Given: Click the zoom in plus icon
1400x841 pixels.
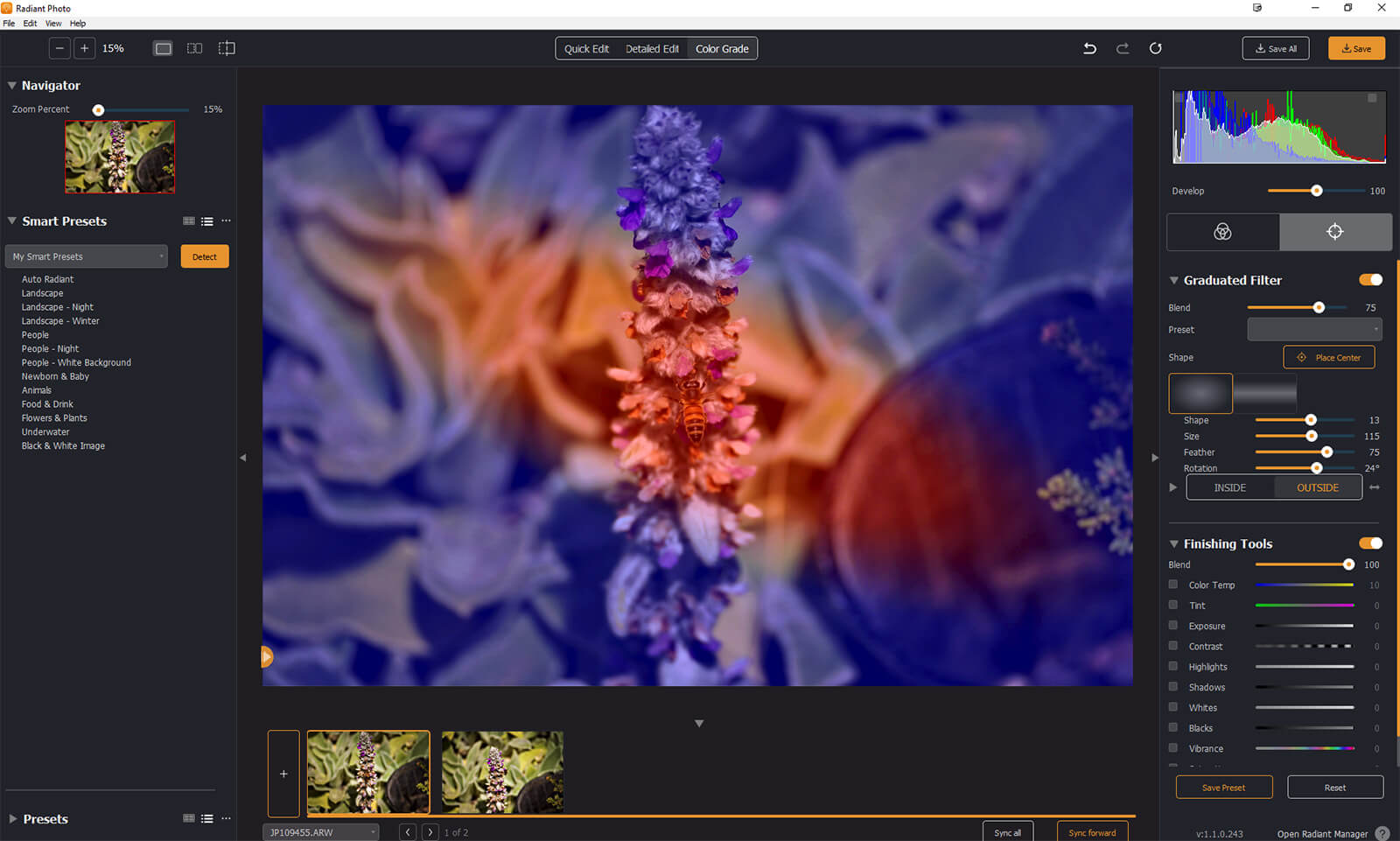Looking at the screenshot, I should (x=84, y=49).
